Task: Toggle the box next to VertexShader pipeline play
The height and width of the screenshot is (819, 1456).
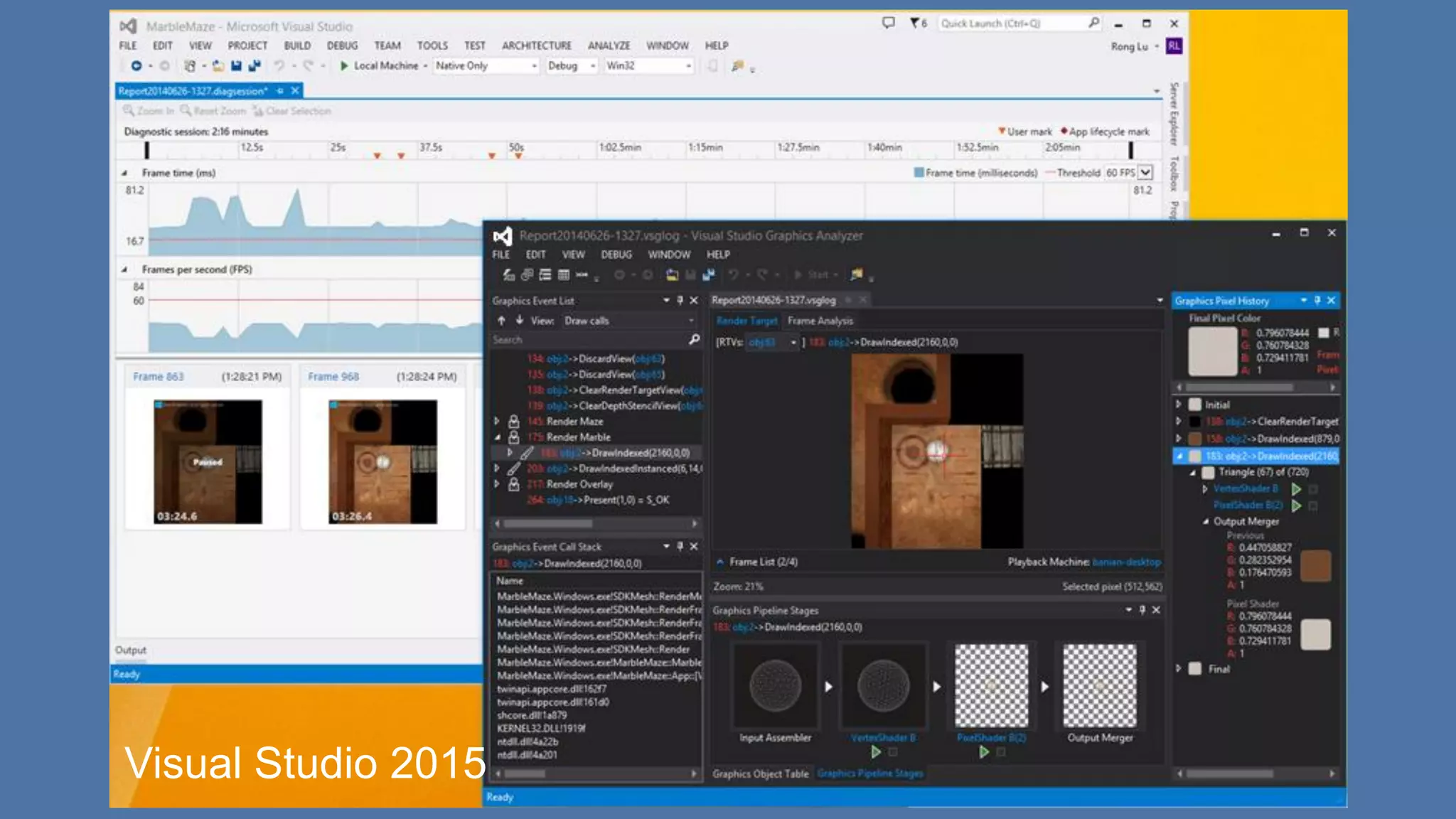Action: point(894,752)
